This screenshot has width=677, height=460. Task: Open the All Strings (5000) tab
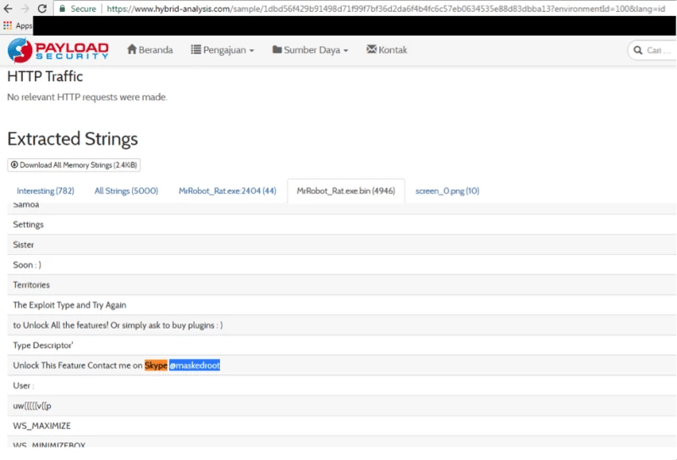126,191
